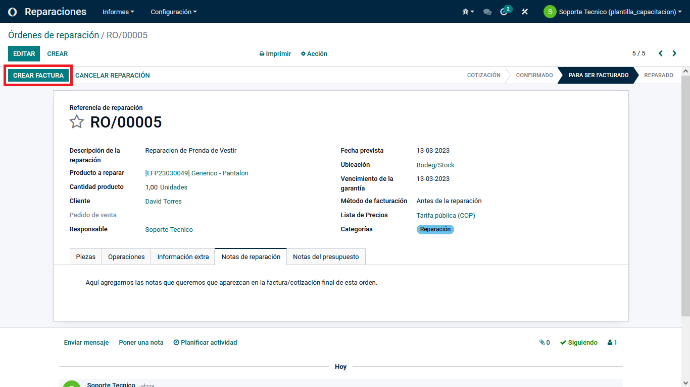
Task: Click the repair notes paragraph text
Action: tap(231, 283)
